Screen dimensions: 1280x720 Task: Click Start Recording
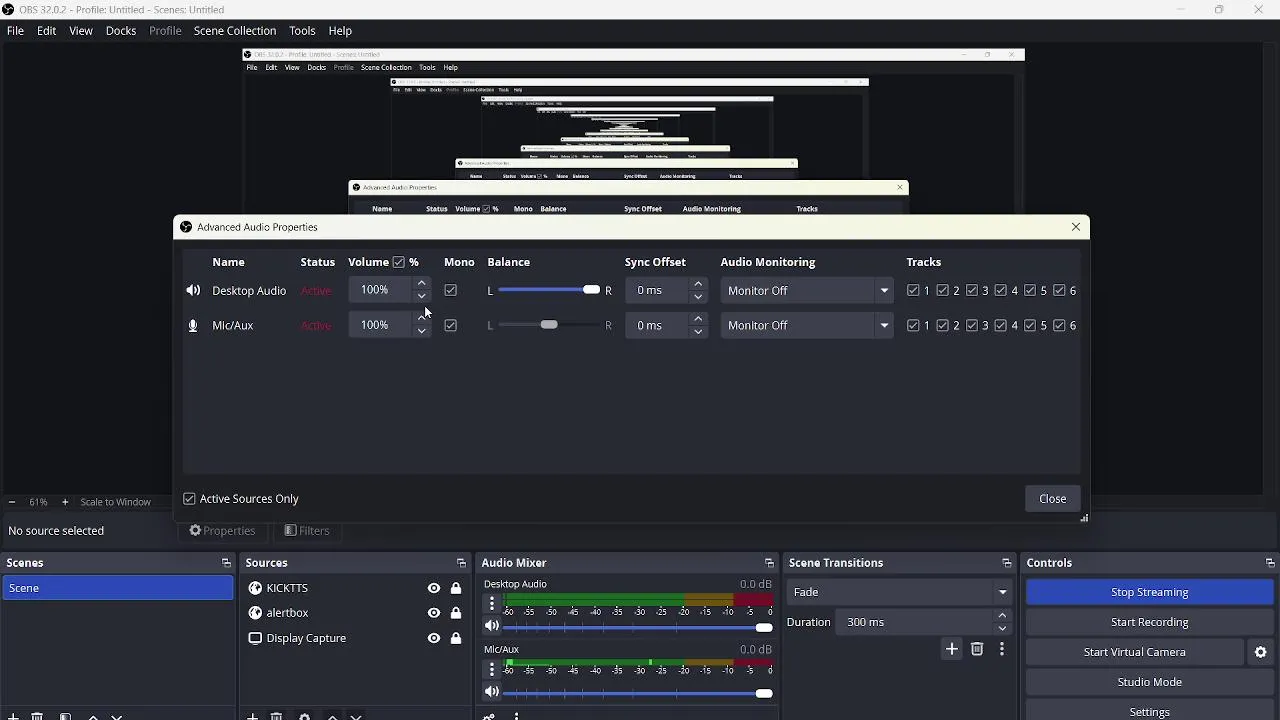coord(1149,622)
